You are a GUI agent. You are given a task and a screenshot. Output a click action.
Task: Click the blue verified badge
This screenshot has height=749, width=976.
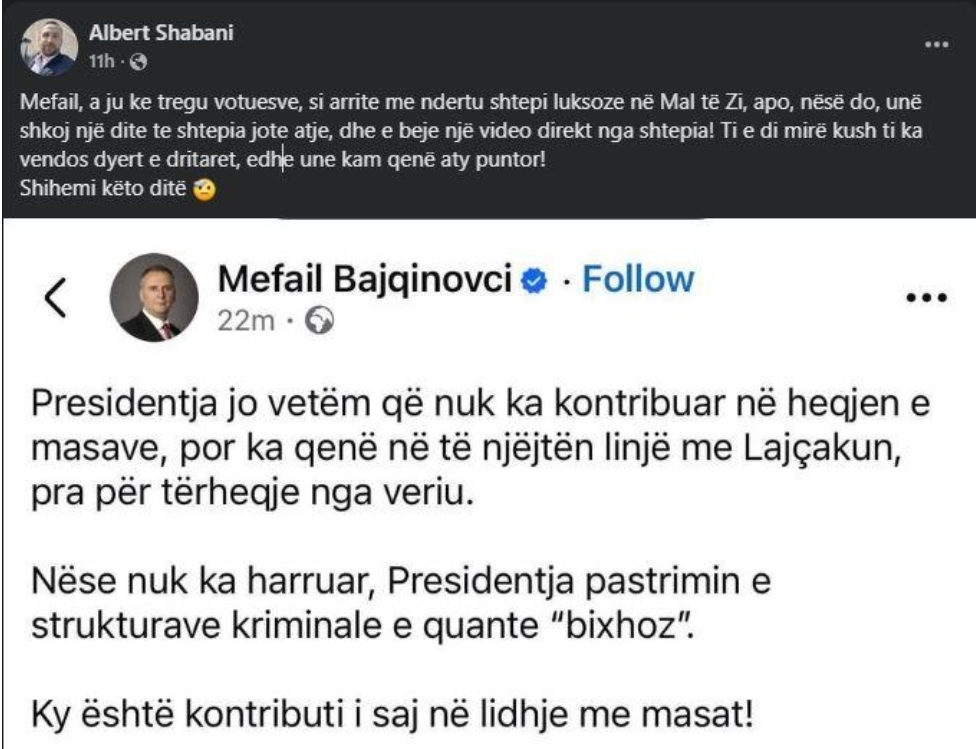[x=536, y=281]
